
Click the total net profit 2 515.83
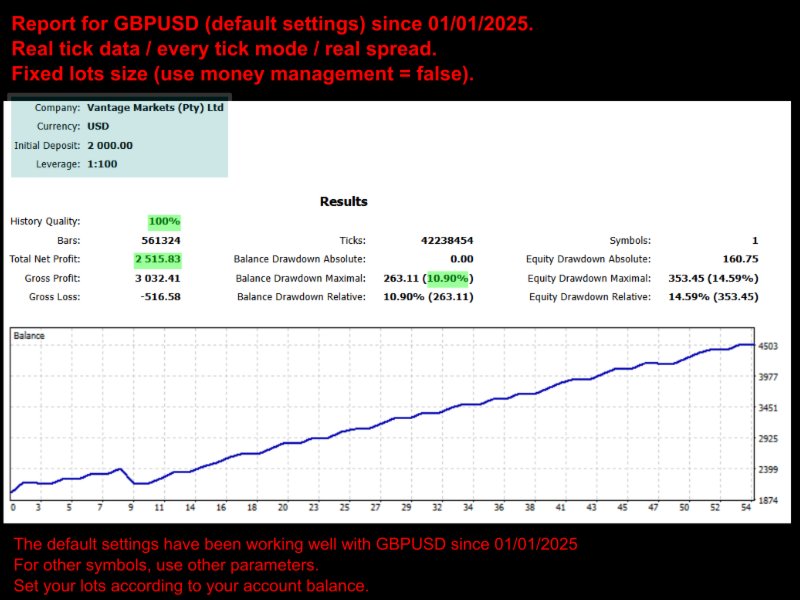[x=158, y=259]
